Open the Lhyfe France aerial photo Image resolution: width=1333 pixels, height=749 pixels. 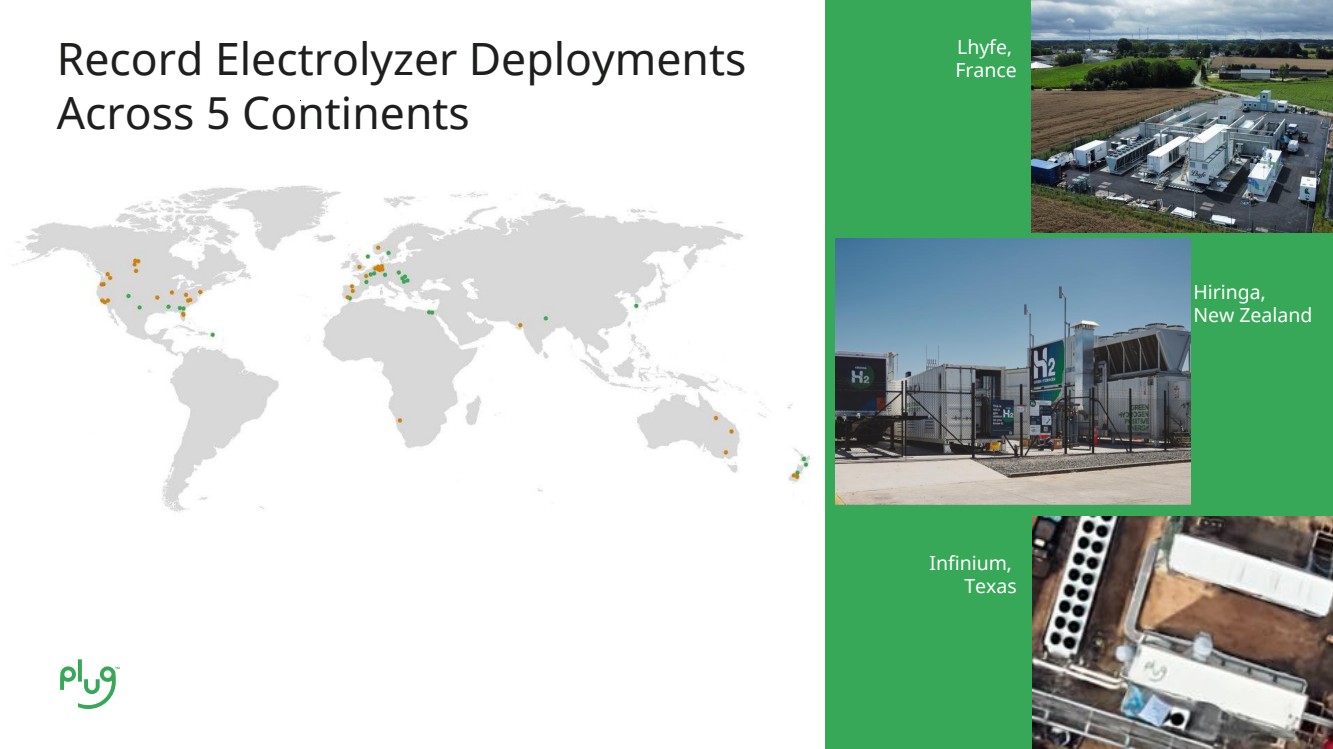pyautogui.click(x=1181, y=116)
